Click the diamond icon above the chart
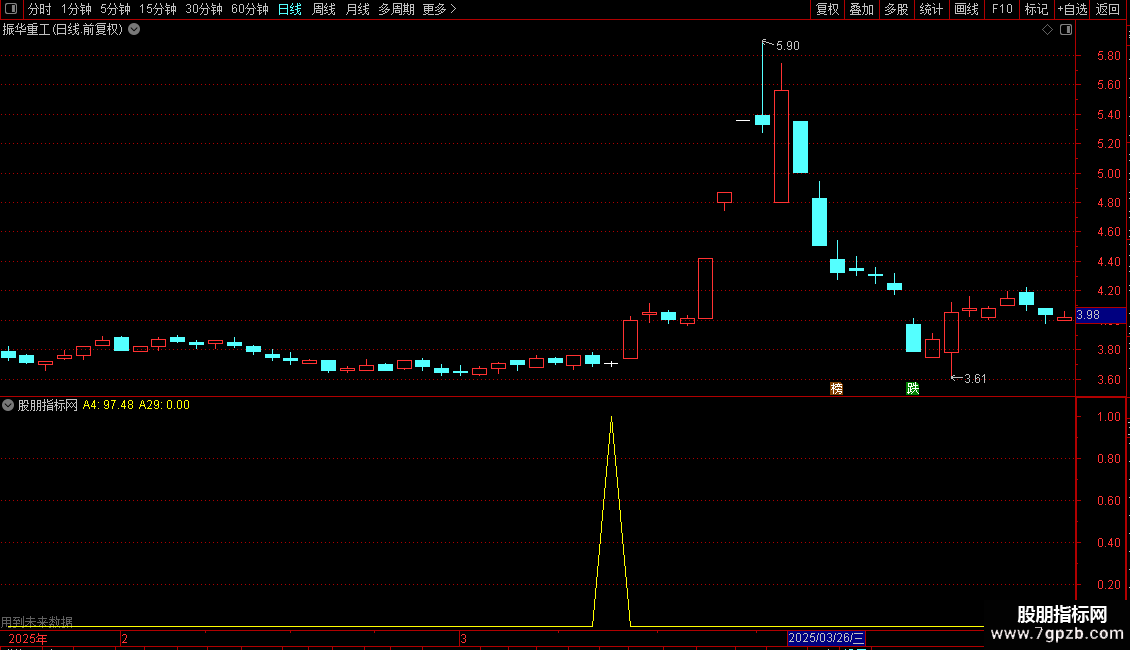This screenshot has height=650, width=1130. pyautogui.click(x=1047, y=30)
